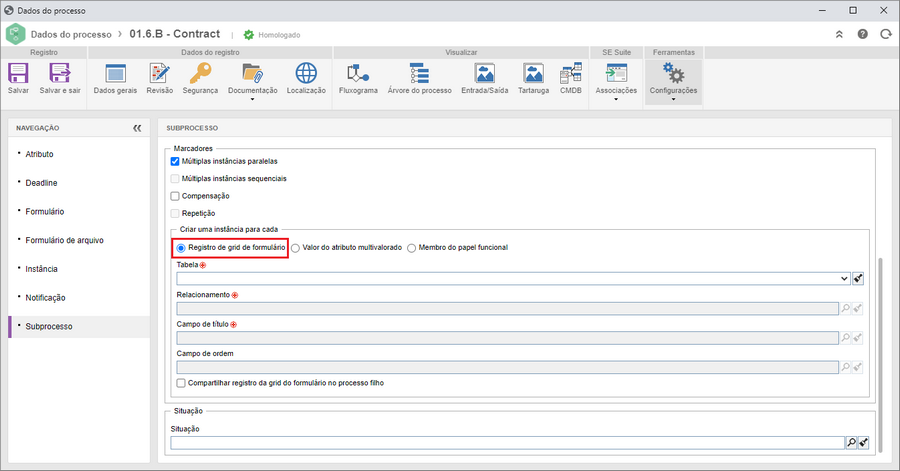
Task: Clear Situação field with eraser icon
Action: (x=863, y=443)
